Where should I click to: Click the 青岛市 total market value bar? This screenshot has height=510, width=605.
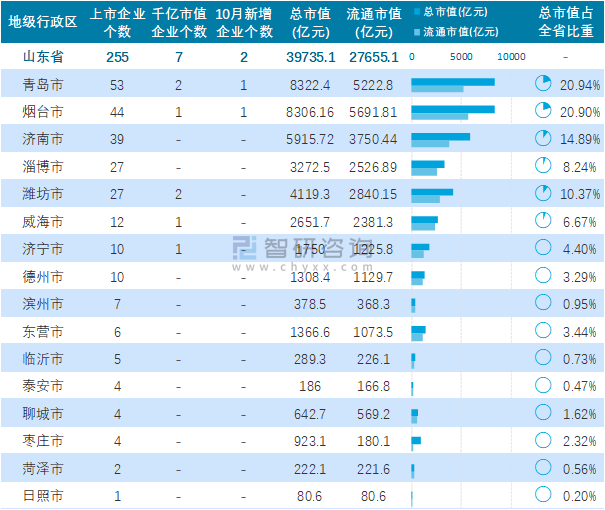pyautogui.click(x=452, y=81)
